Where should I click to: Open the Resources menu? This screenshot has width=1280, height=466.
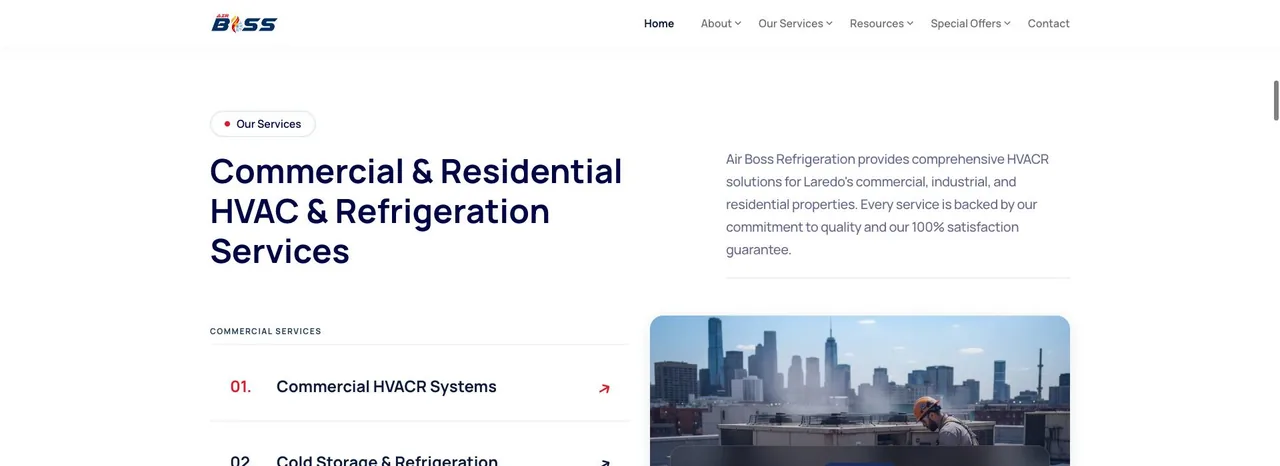(x=877, y=23)
